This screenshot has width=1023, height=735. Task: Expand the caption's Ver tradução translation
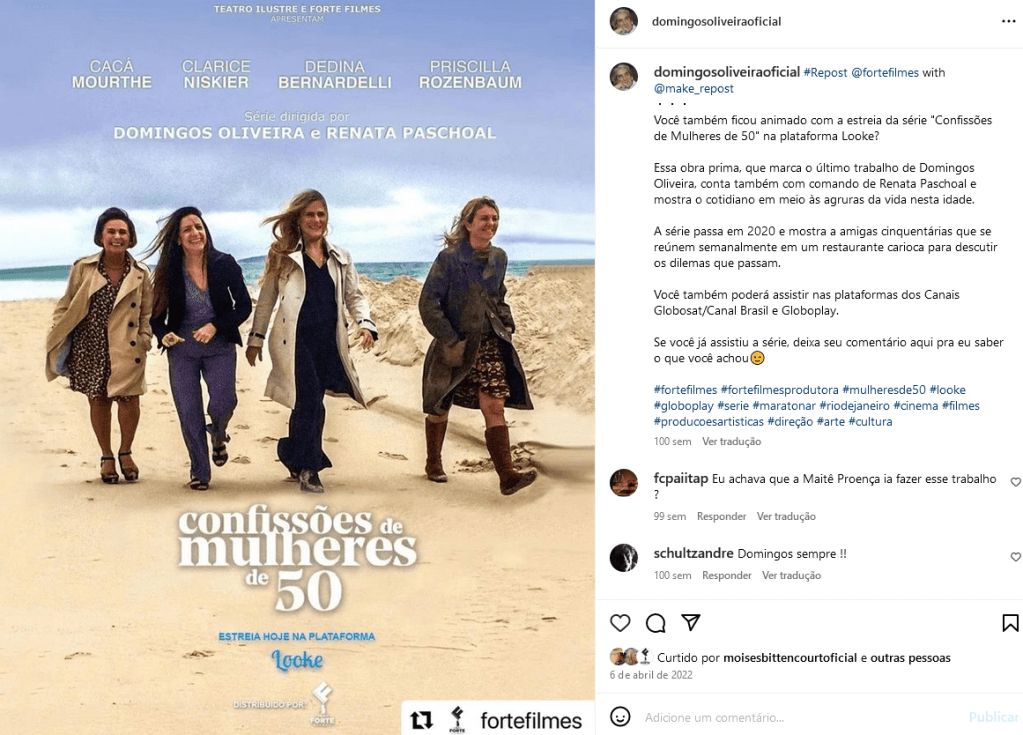[731, 442]
